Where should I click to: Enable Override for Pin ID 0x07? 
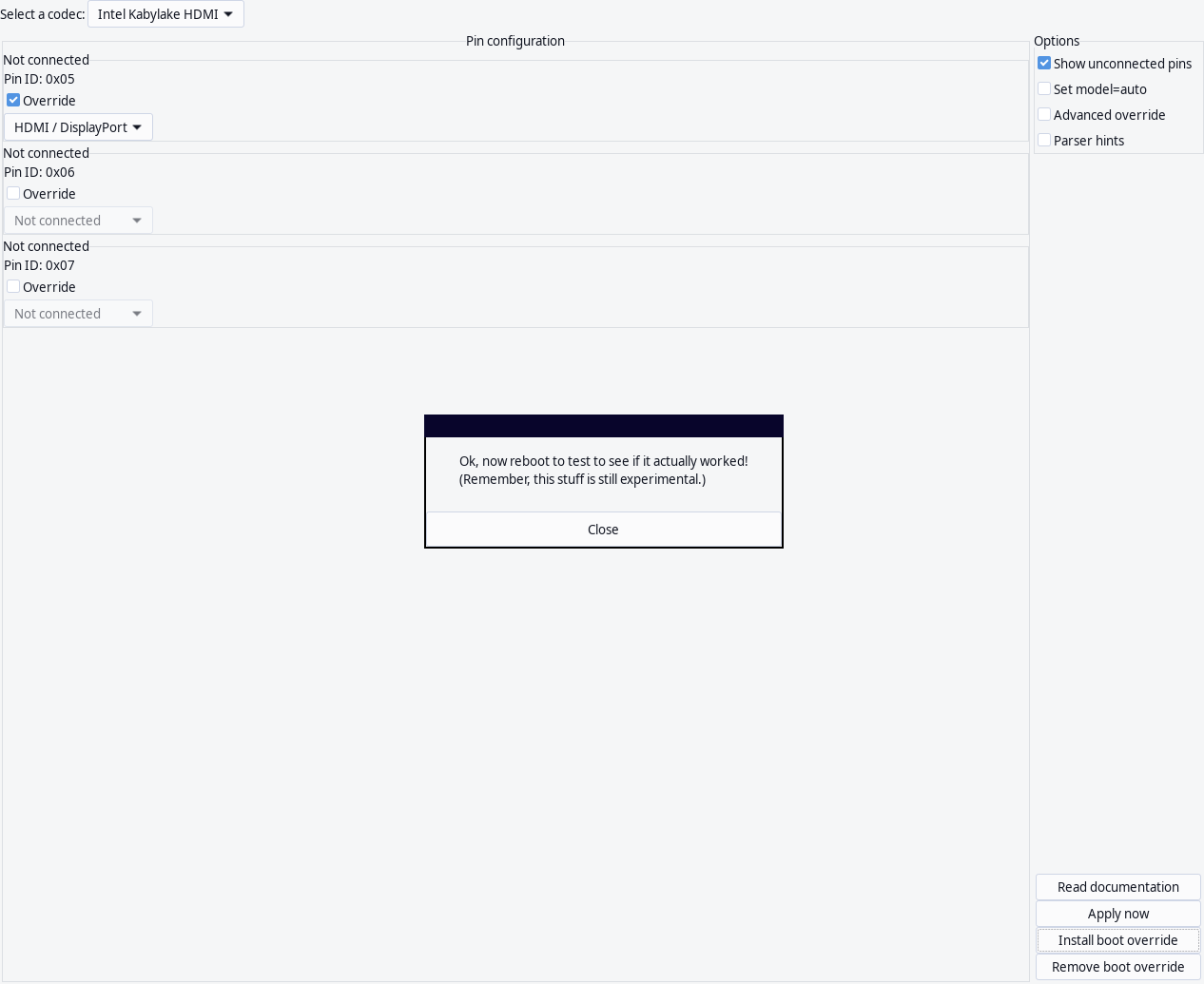(13, 287)
